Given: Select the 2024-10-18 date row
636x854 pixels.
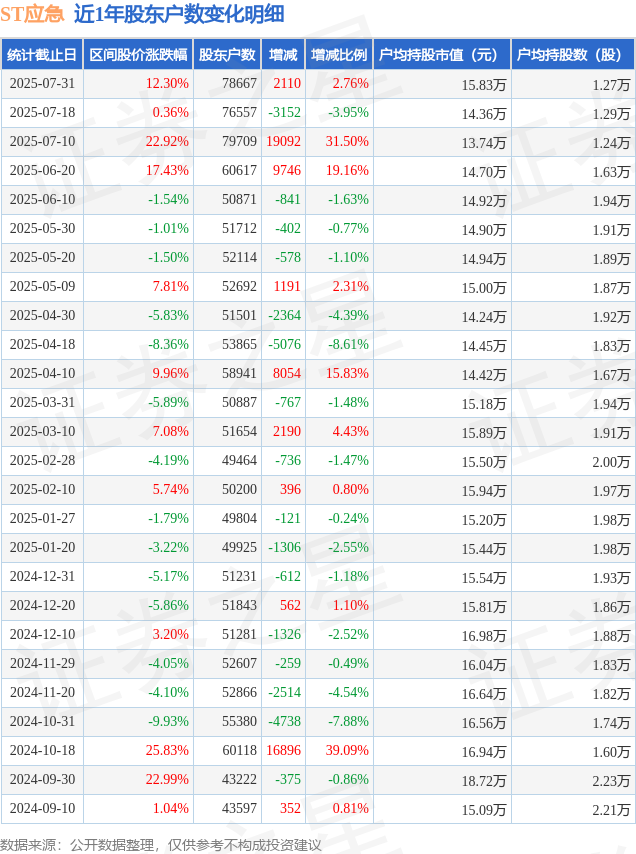Looking at the screenshot, I should click(x=318, y=751).
